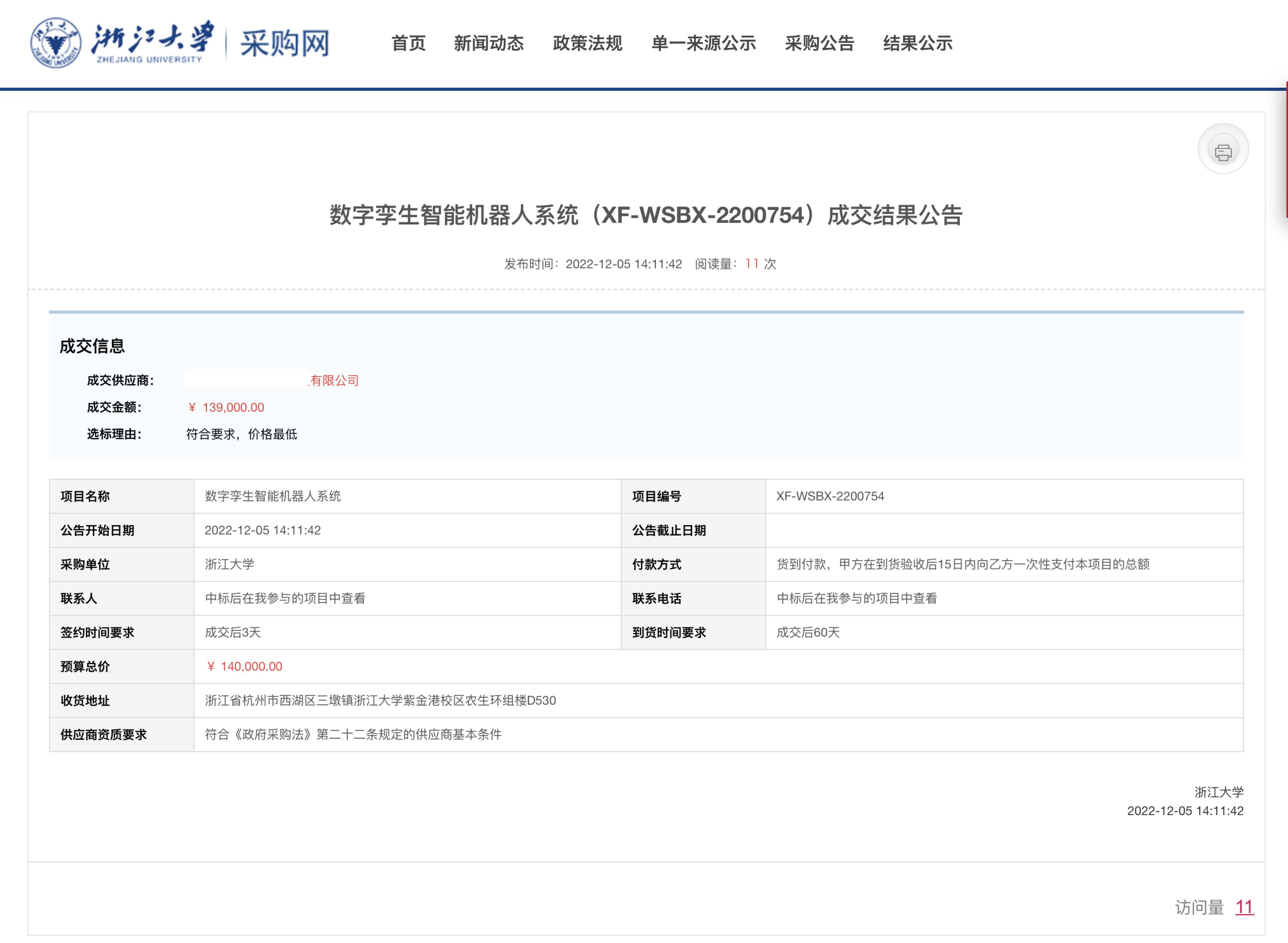Open 政策法规 navigation item
The image size is (1288, 943).
587,43
